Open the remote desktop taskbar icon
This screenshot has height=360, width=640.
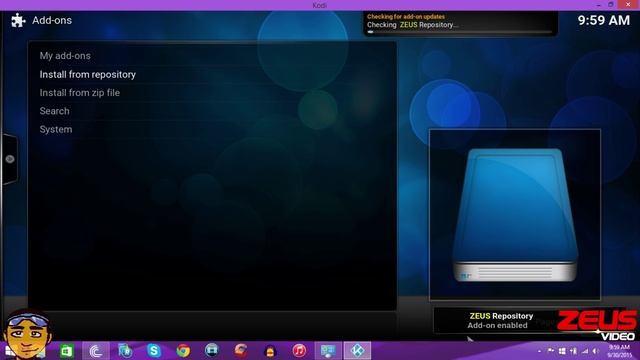coord(328,351)
